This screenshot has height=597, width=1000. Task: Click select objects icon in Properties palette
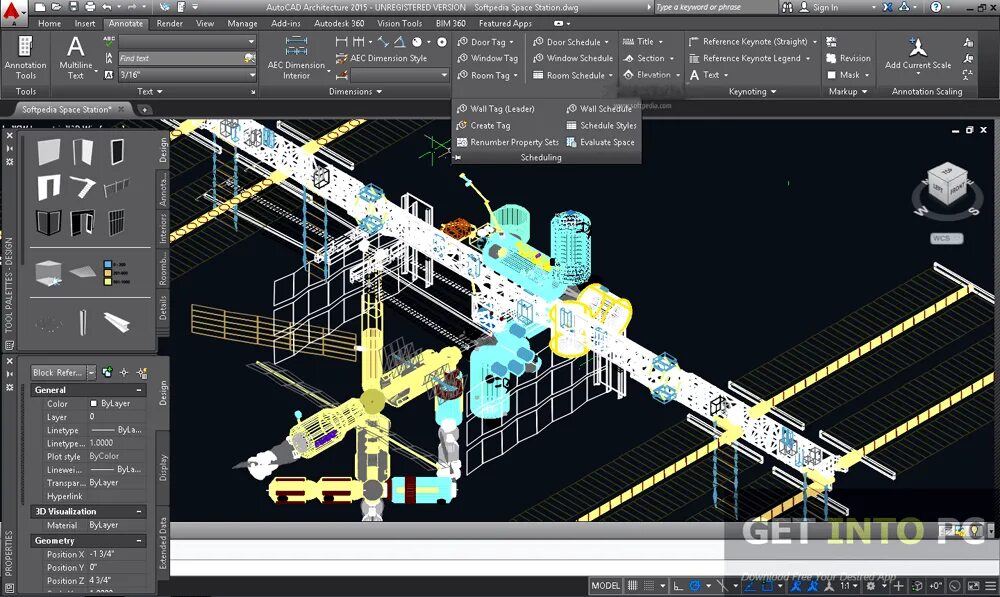pyautogui.click(x=124, y=372)
